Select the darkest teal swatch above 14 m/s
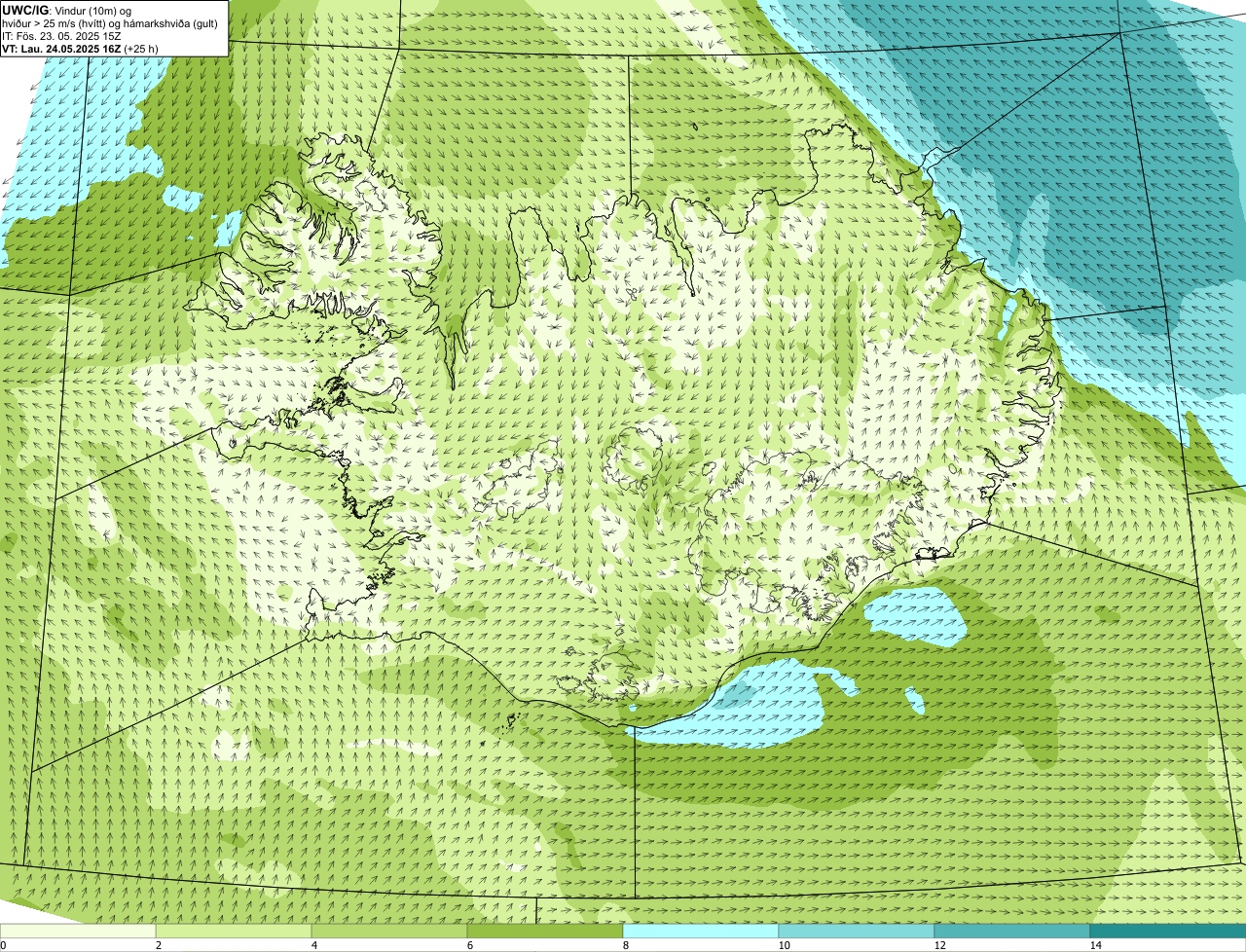Image resolution: width=1246 pixels, height=952 pixels. click(1168, 931)
